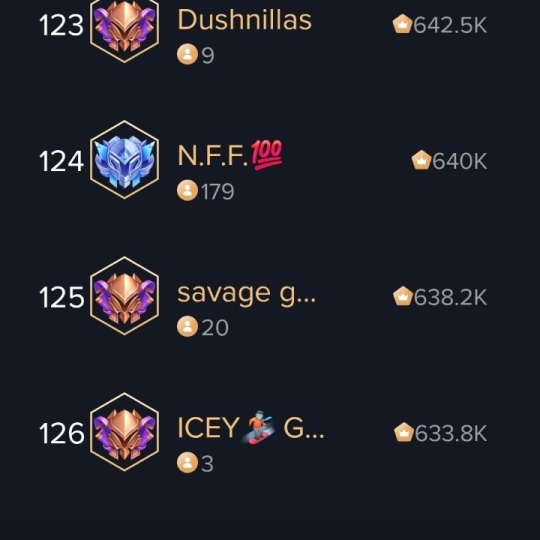Open Dushnillas team badge at rank 123
The width and height of the screenshot is (540, 540).
124,27
